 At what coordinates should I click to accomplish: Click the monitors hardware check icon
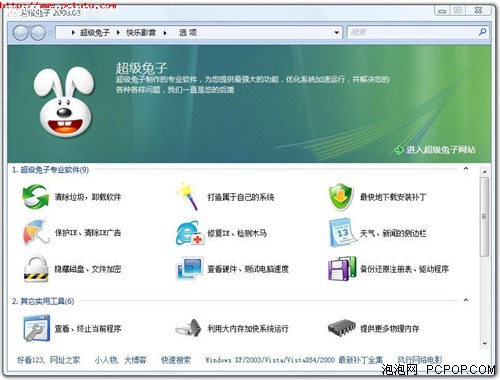(x=189, y=268)
